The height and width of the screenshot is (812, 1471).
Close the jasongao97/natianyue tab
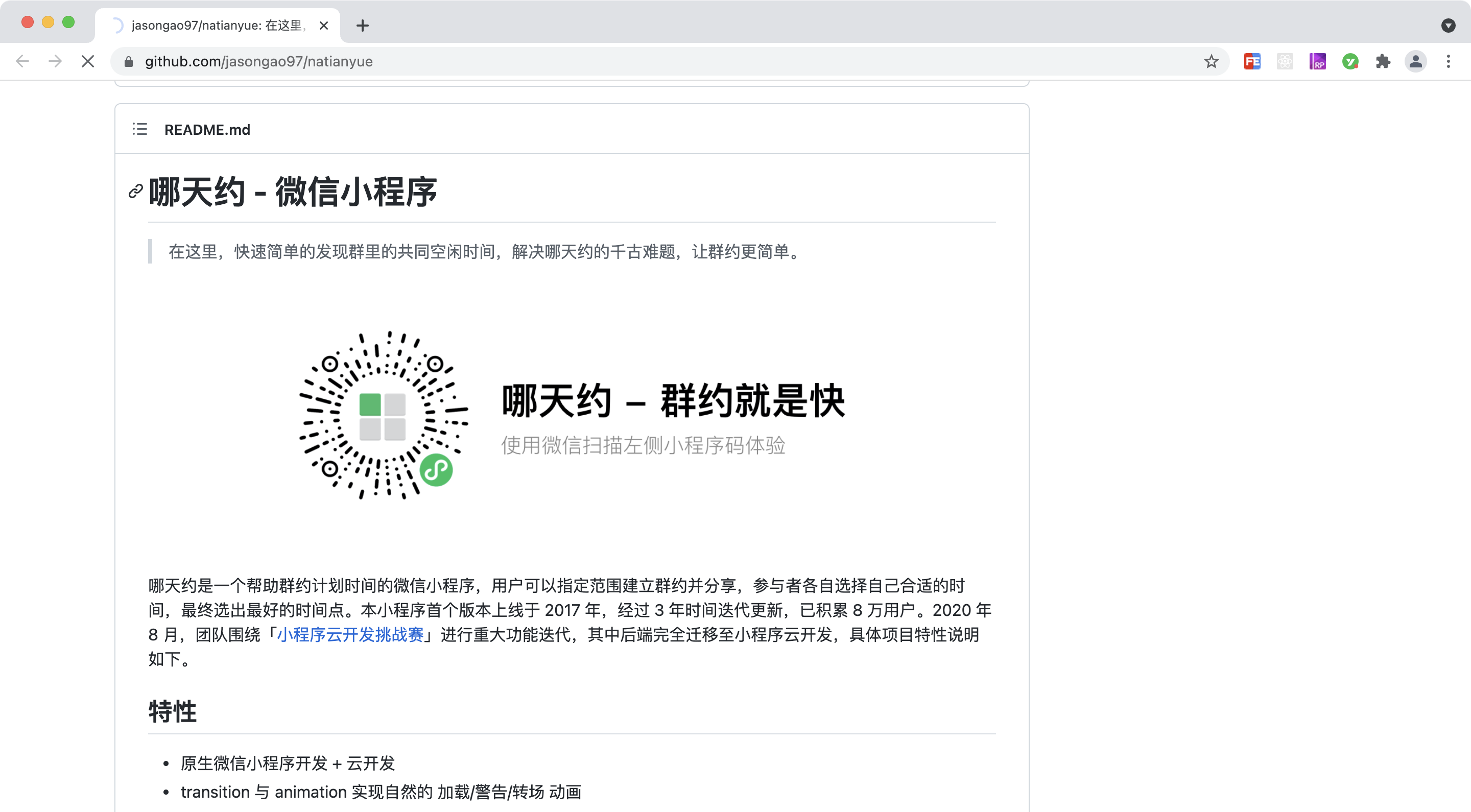[323, 25]
